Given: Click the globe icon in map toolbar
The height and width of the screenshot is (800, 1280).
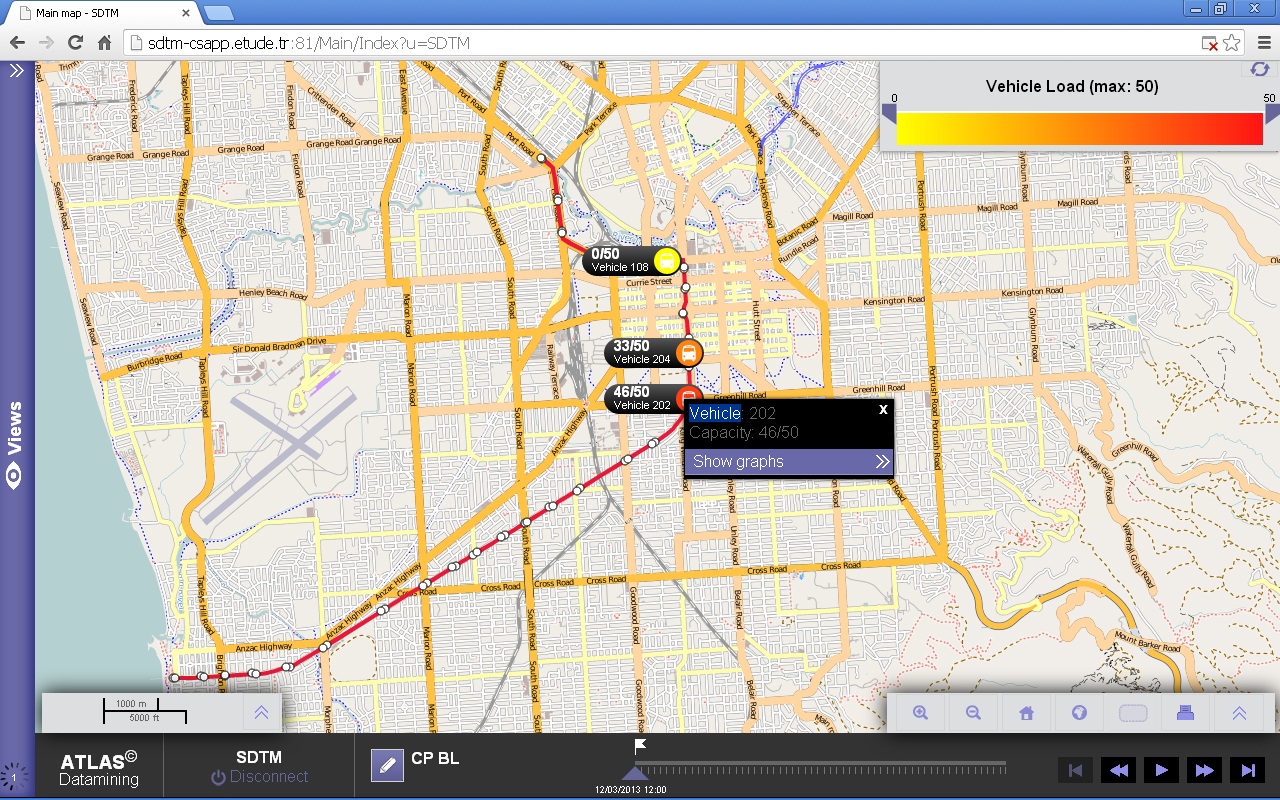Looking at the screenshot, I should point(1079,713).
